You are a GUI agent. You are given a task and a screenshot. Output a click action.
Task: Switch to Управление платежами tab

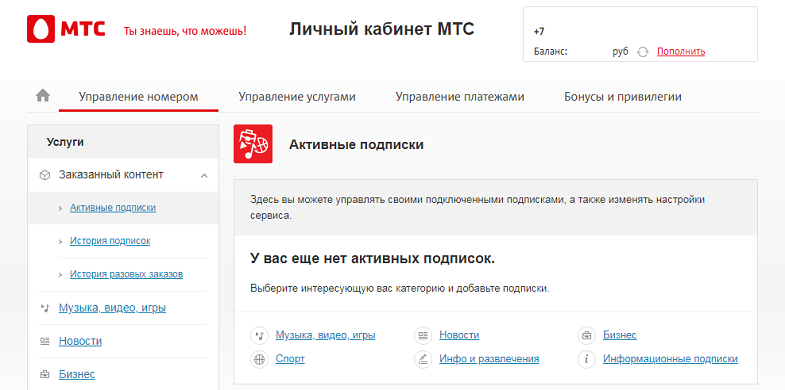pos(460,97)
